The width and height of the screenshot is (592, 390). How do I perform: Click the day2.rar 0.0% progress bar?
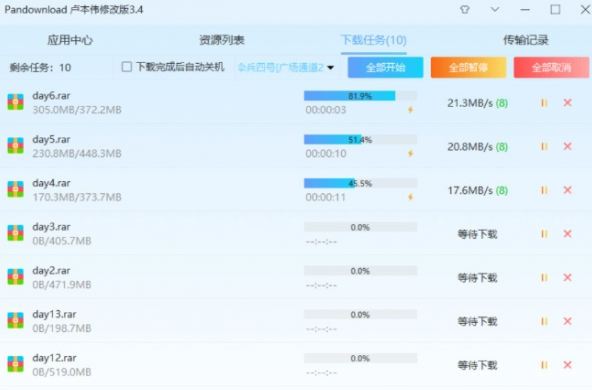[361, 271]
